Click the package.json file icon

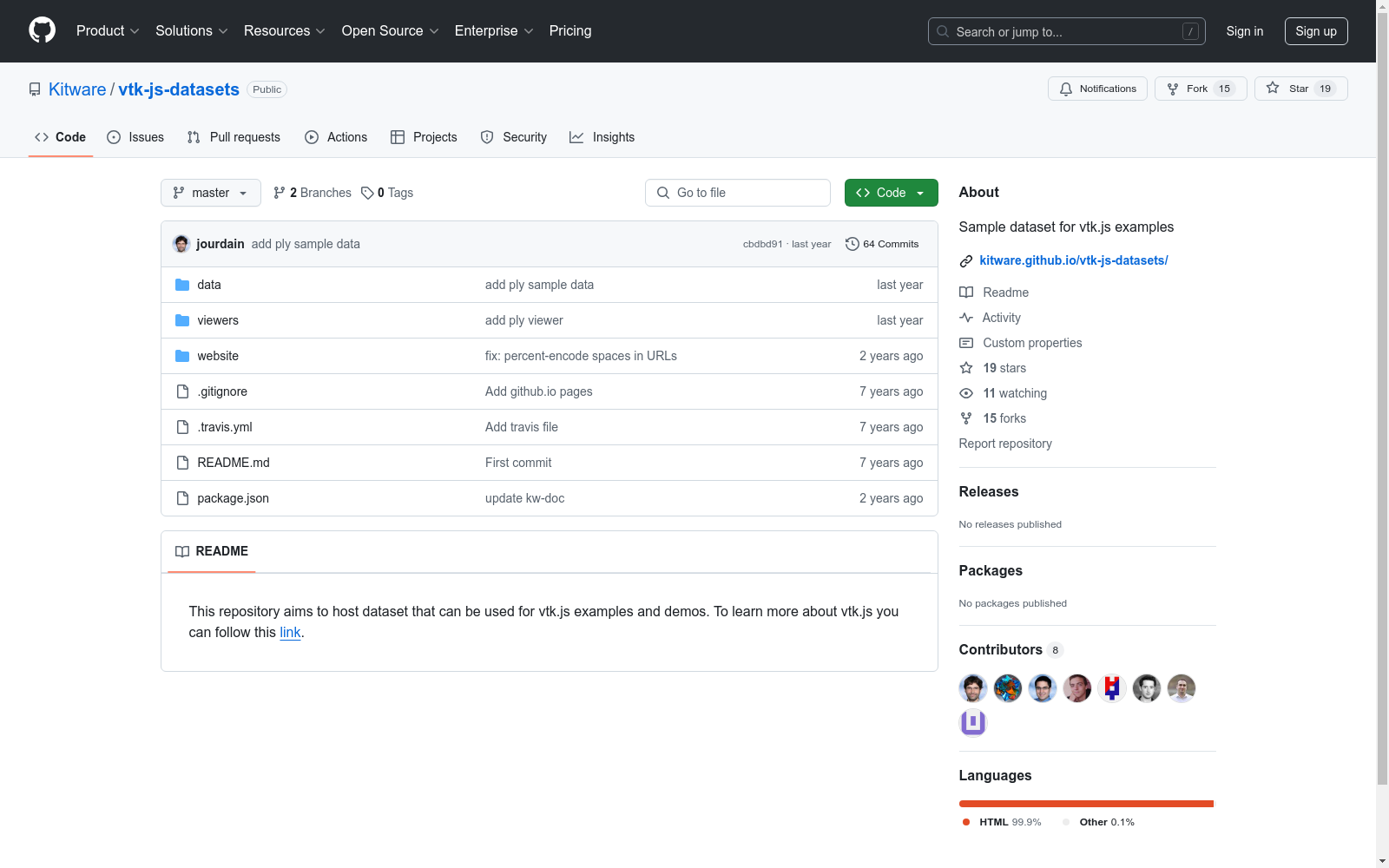click(x=182, y=498)
